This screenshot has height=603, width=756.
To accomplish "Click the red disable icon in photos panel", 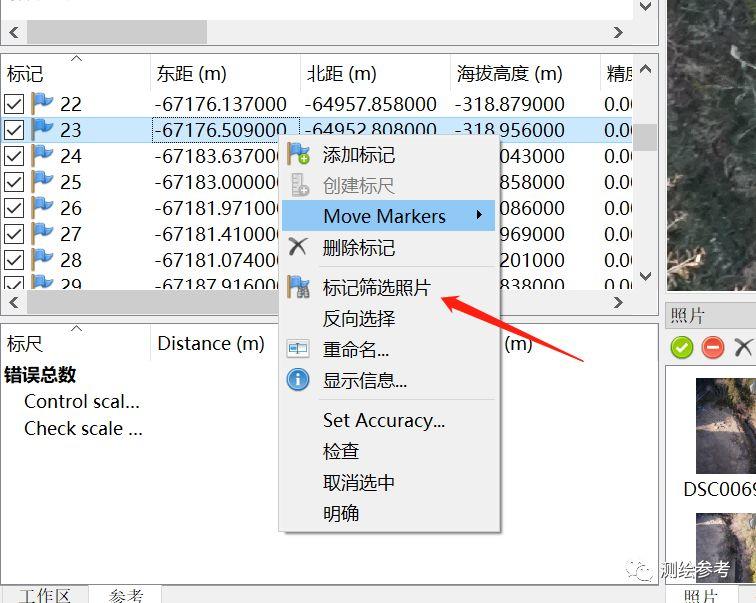I will [713, 347].
